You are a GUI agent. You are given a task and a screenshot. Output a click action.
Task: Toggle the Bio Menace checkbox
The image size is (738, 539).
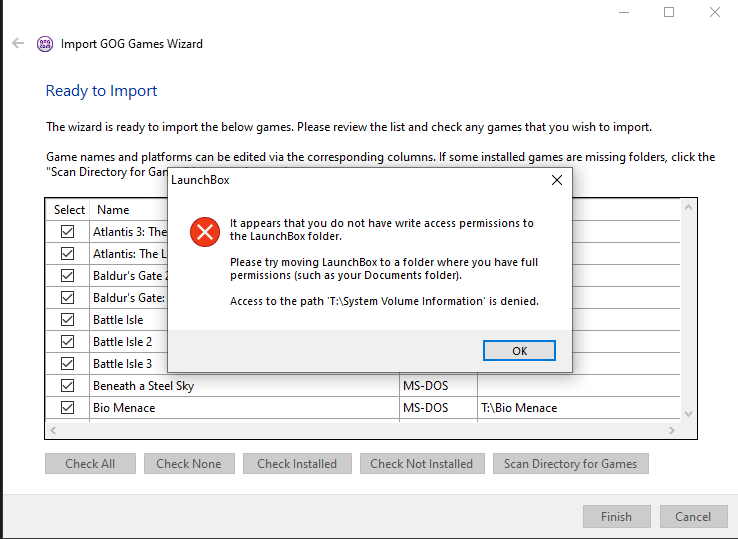(68, 408)
